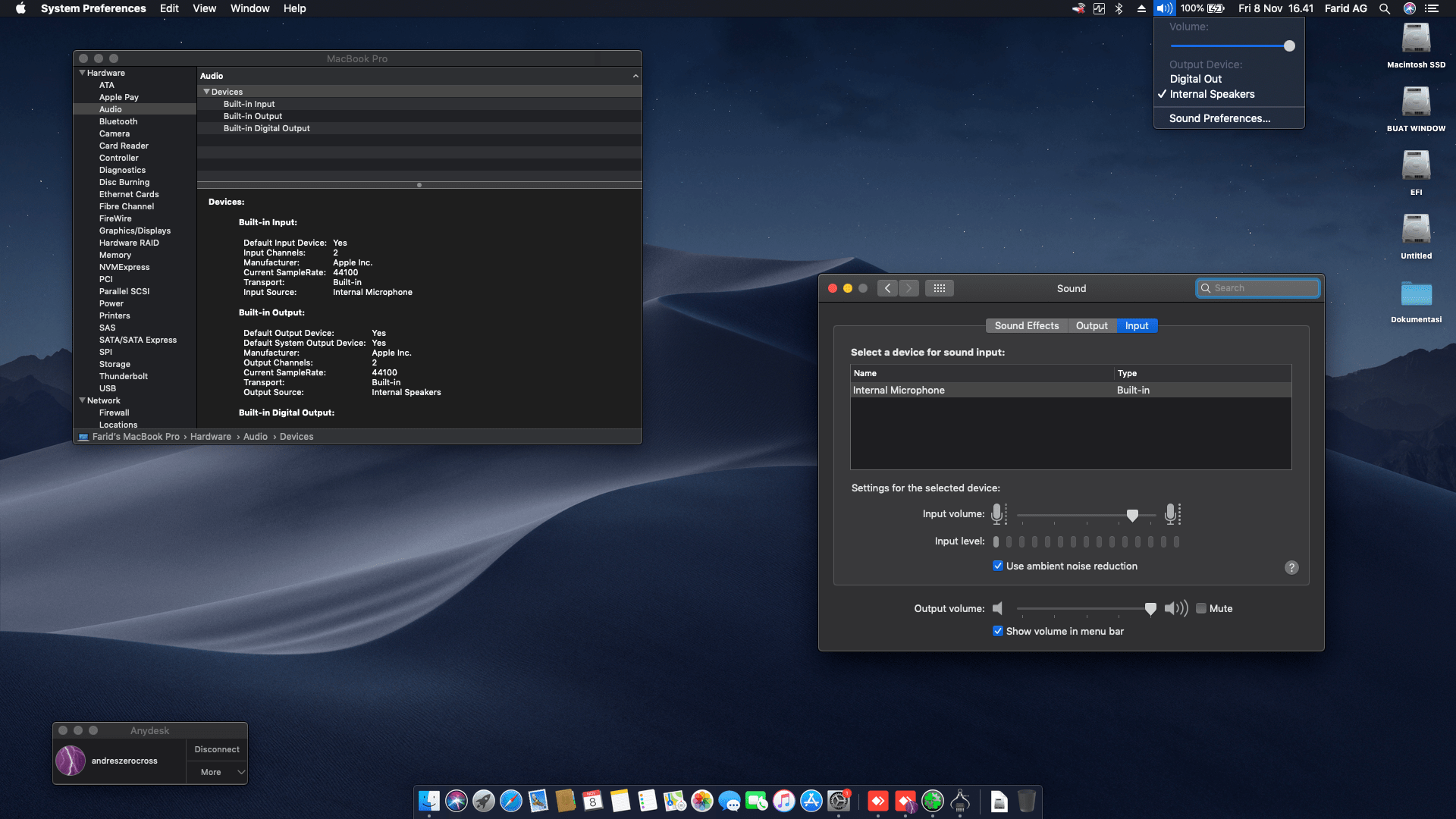Collapse the Audio disclosure triangle
Screen dimensions: 1456x819
coord(636,76)
